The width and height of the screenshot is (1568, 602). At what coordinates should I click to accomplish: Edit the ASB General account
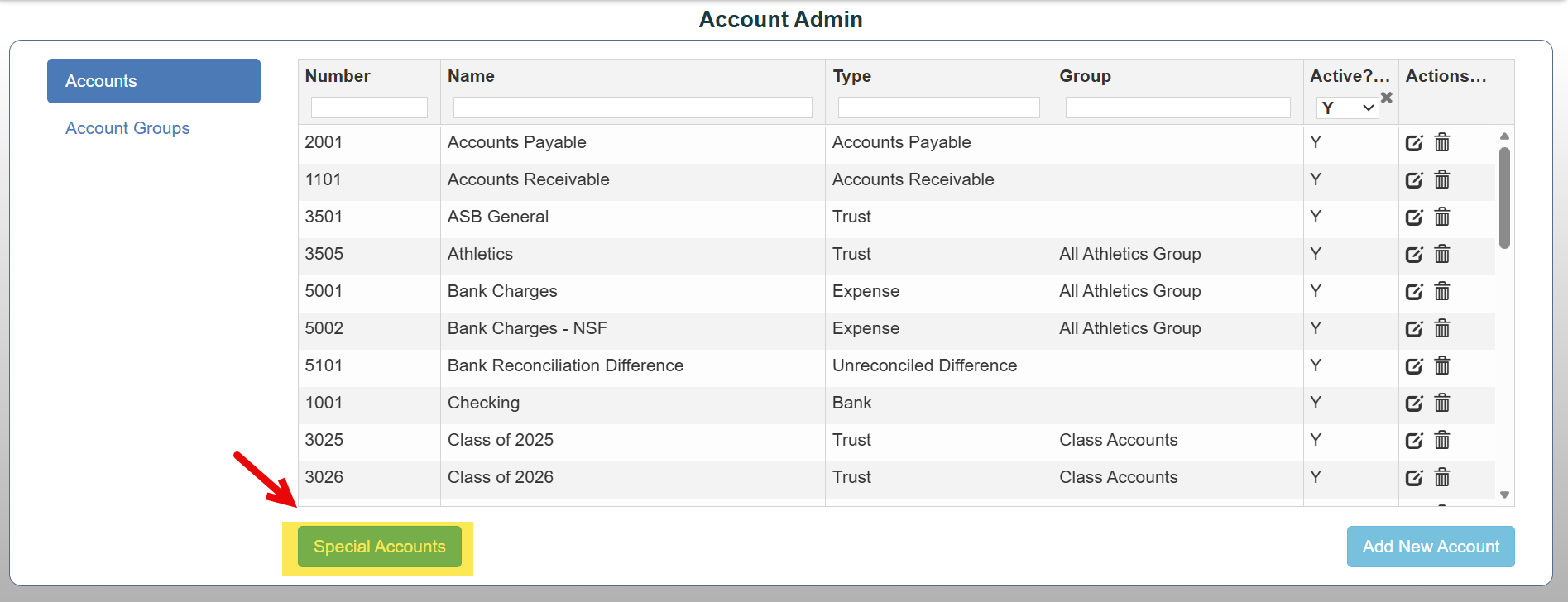[1414, 217]
